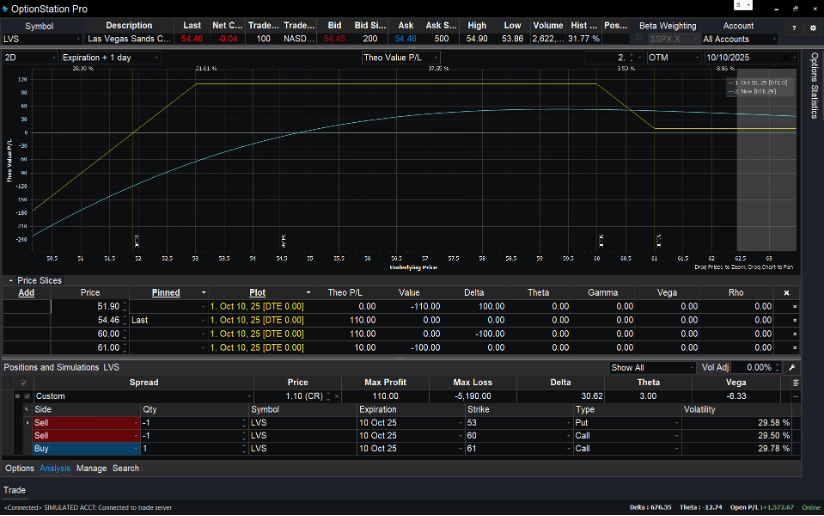Open the wrench settings icon beside Vol Adj
This screenshot has width=824, height=516.
[792, 367]
